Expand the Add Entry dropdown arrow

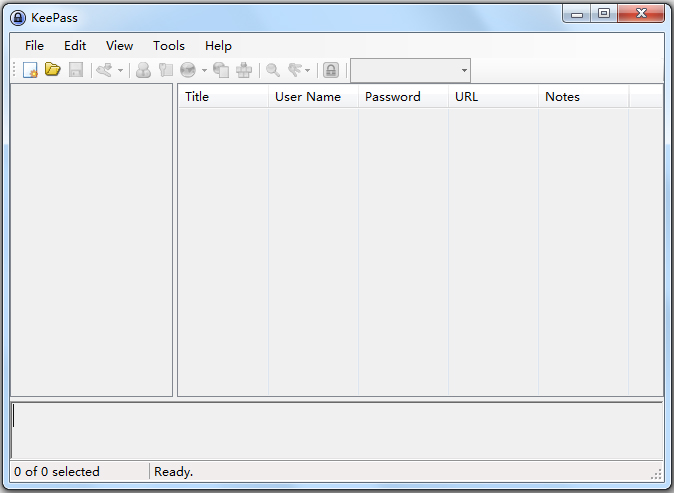pyautogui.click(x=120, y=70)
